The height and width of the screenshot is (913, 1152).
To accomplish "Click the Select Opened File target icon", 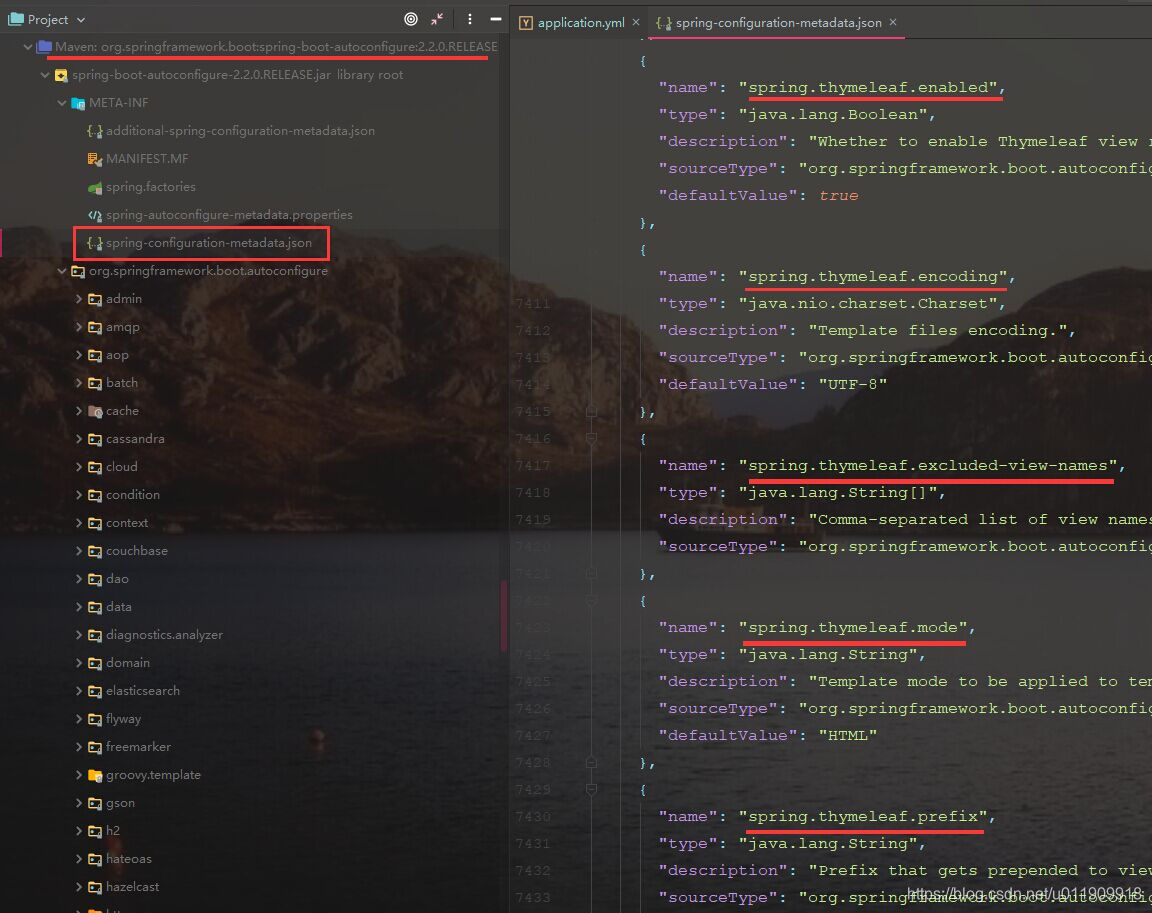I will [411, 19].
